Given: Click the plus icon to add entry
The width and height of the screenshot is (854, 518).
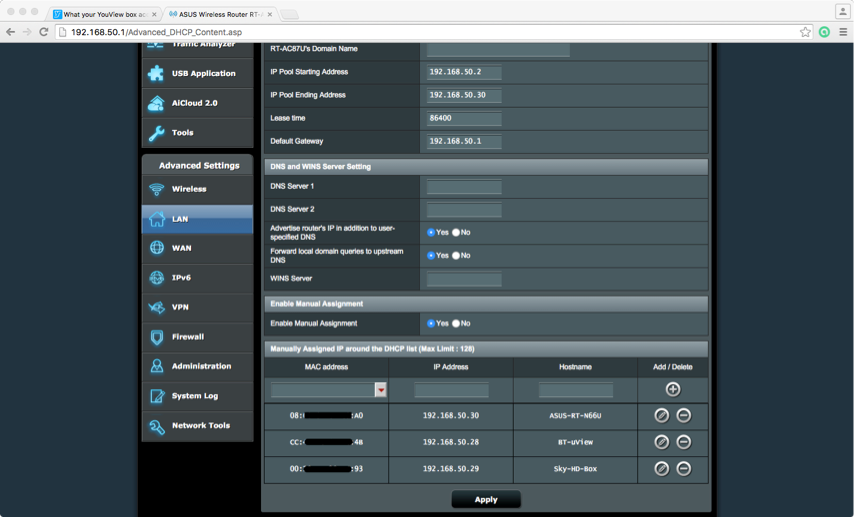Looking at the screenshot, I should coord(673,389).
